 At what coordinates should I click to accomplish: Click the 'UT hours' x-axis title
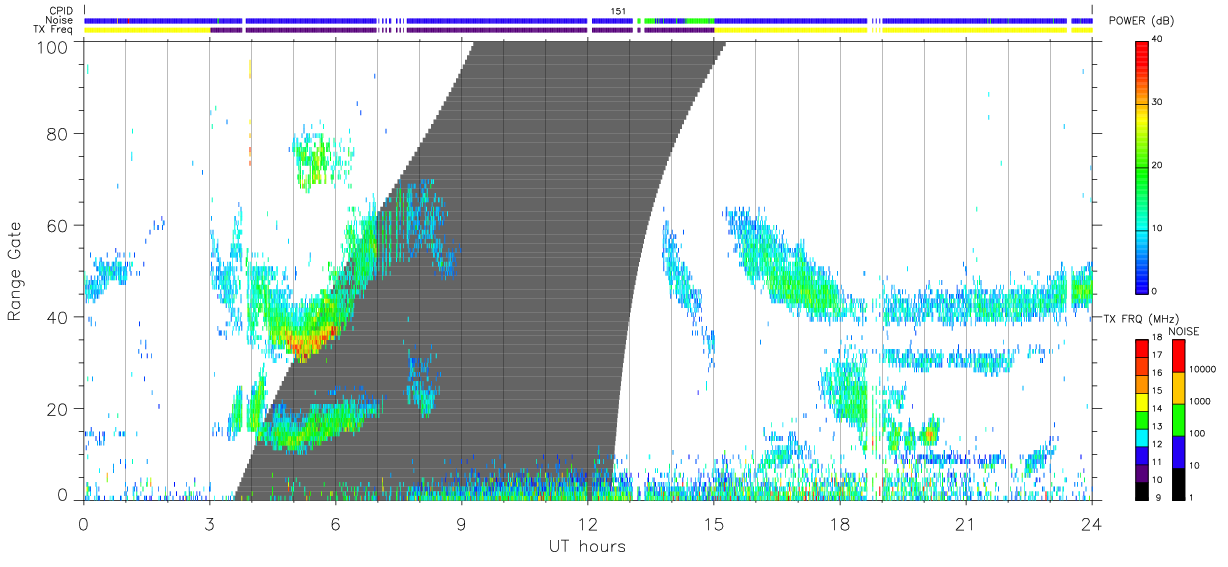pyautogui.click(x=587, y=546)
